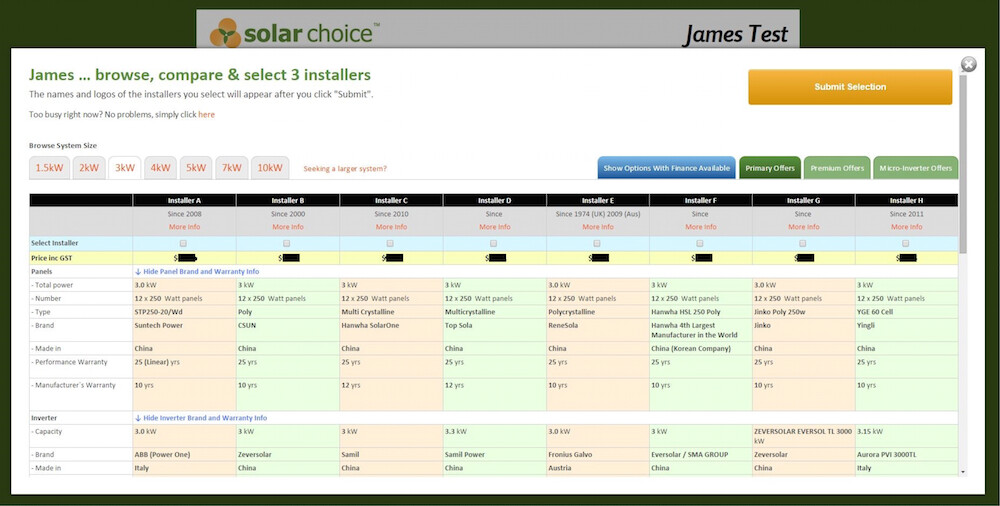This screenshot has height=506, width=1000.
Task: Click the Installer E column header
Action: coord(598,200)
